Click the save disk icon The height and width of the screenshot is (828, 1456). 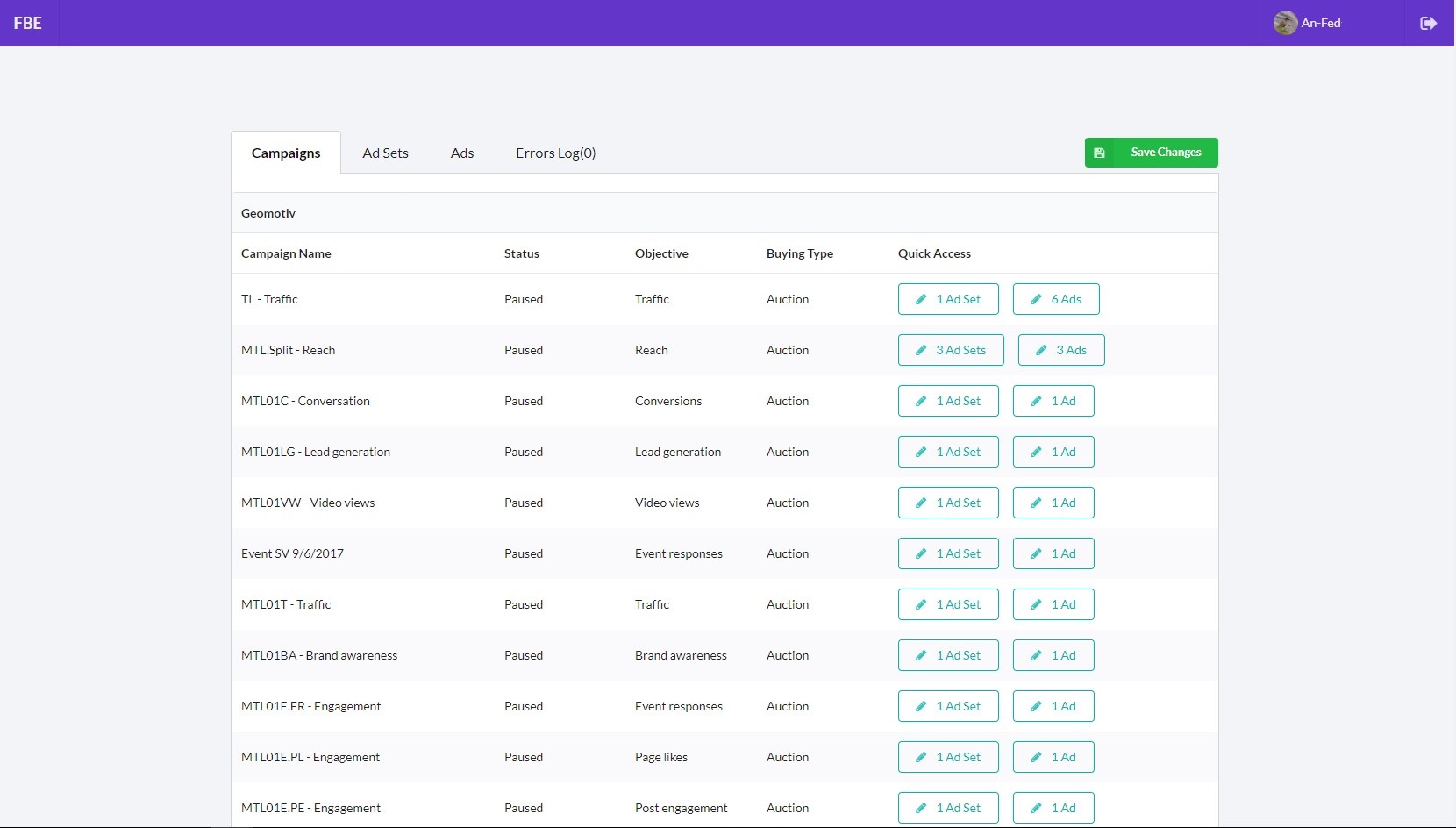(1099, 153)
